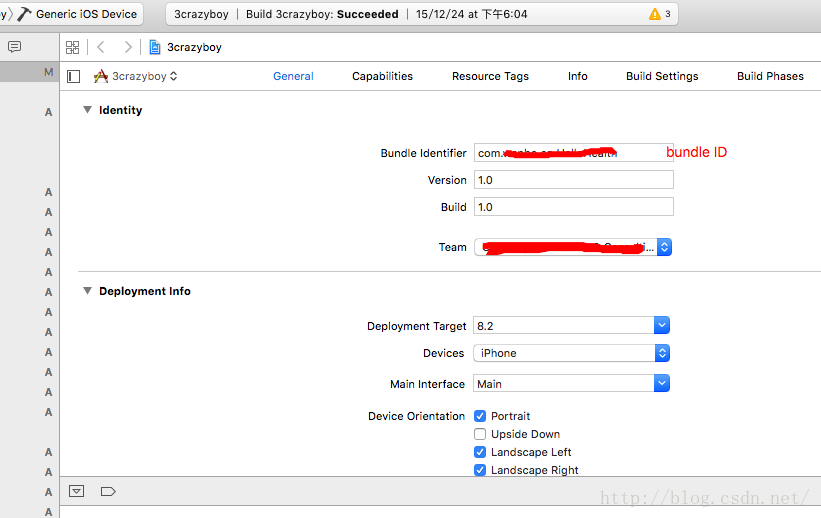Open the Main Interface dropdown arrow
This screenshot has height=518, width=821.
click(x=662, y=383)
